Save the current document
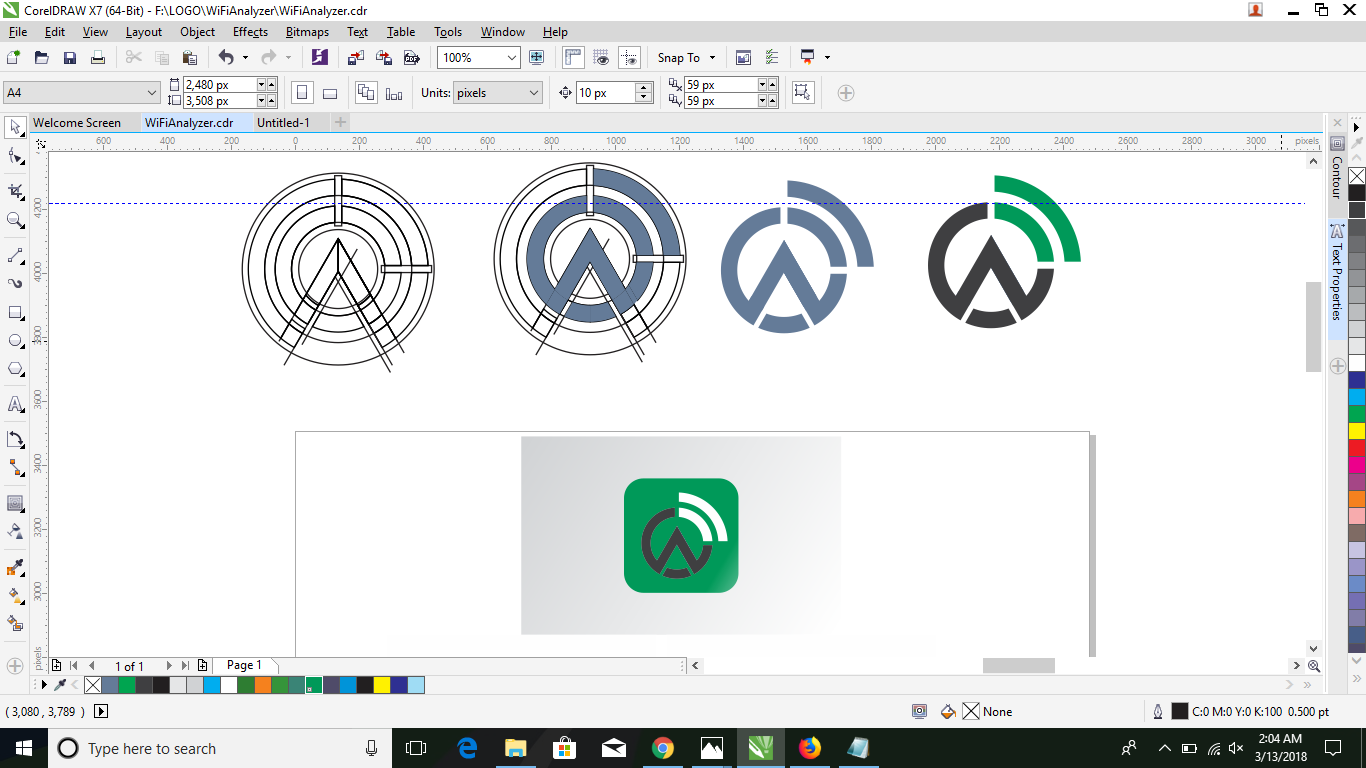This screenshot has width=1366, height=768. [x=70, y=58]
